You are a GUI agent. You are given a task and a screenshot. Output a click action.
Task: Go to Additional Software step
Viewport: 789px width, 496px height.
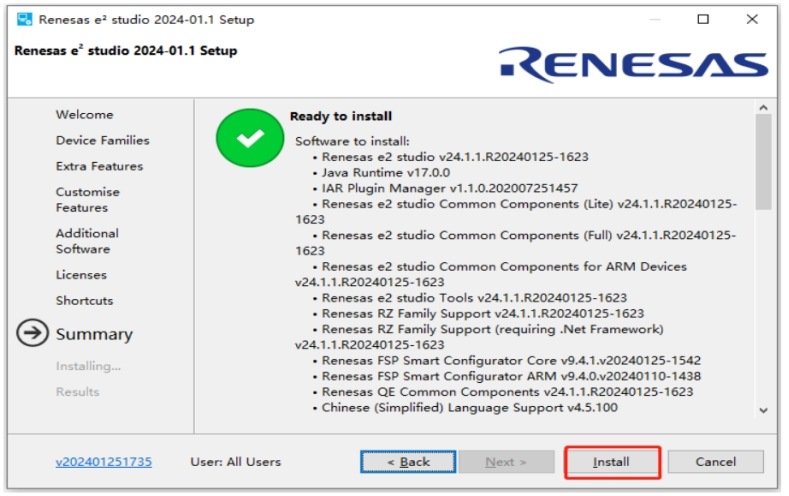(87, 241)
